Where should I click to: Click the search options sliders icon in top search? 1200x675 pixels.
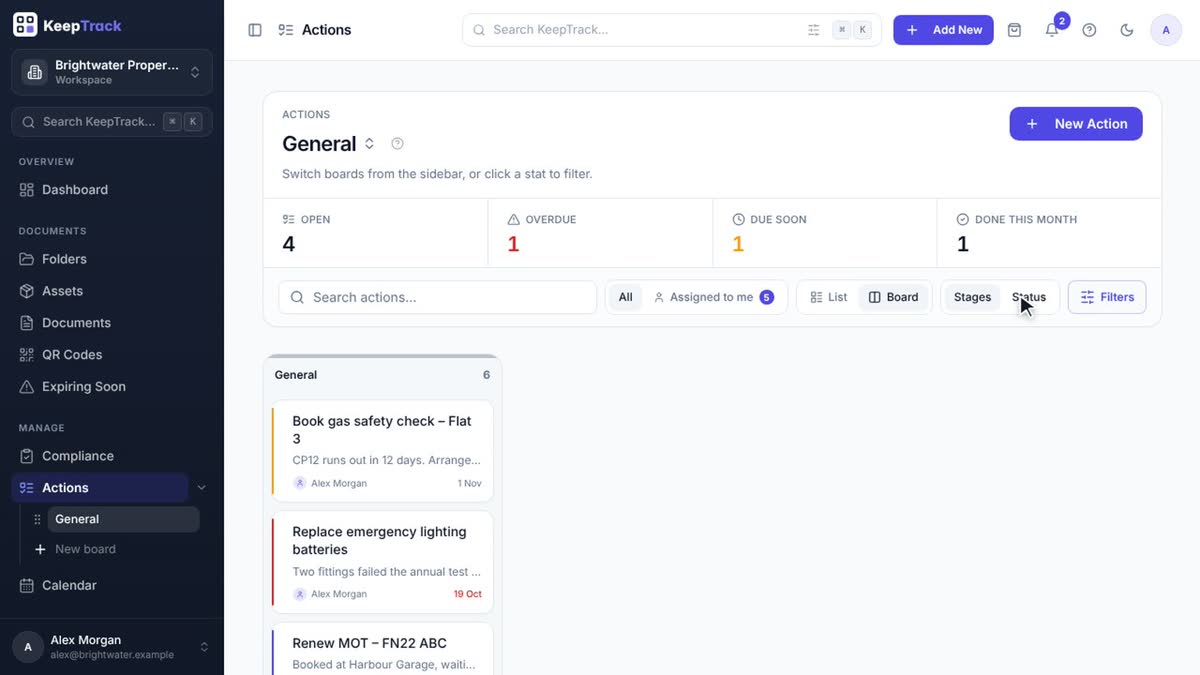[814, 30]
